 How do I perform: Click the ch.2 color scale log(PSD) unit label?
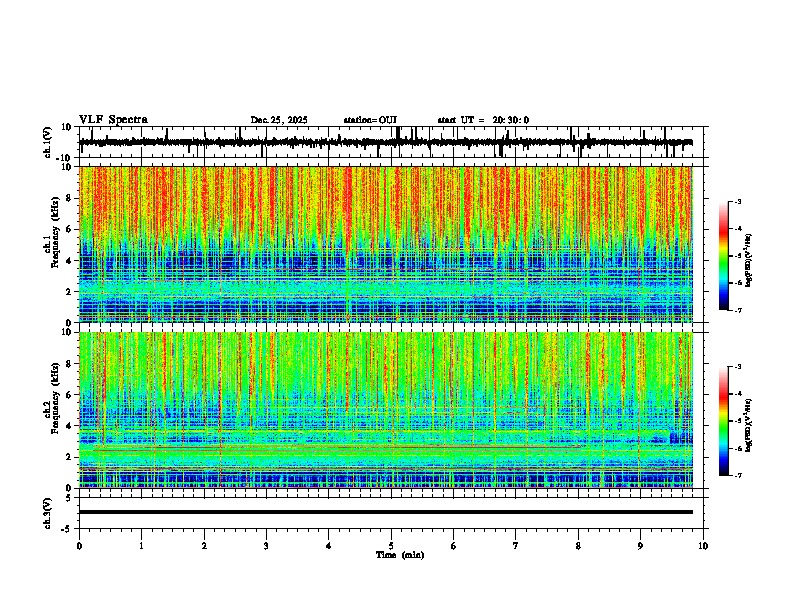pyautogui.click(x=749, y=425)
